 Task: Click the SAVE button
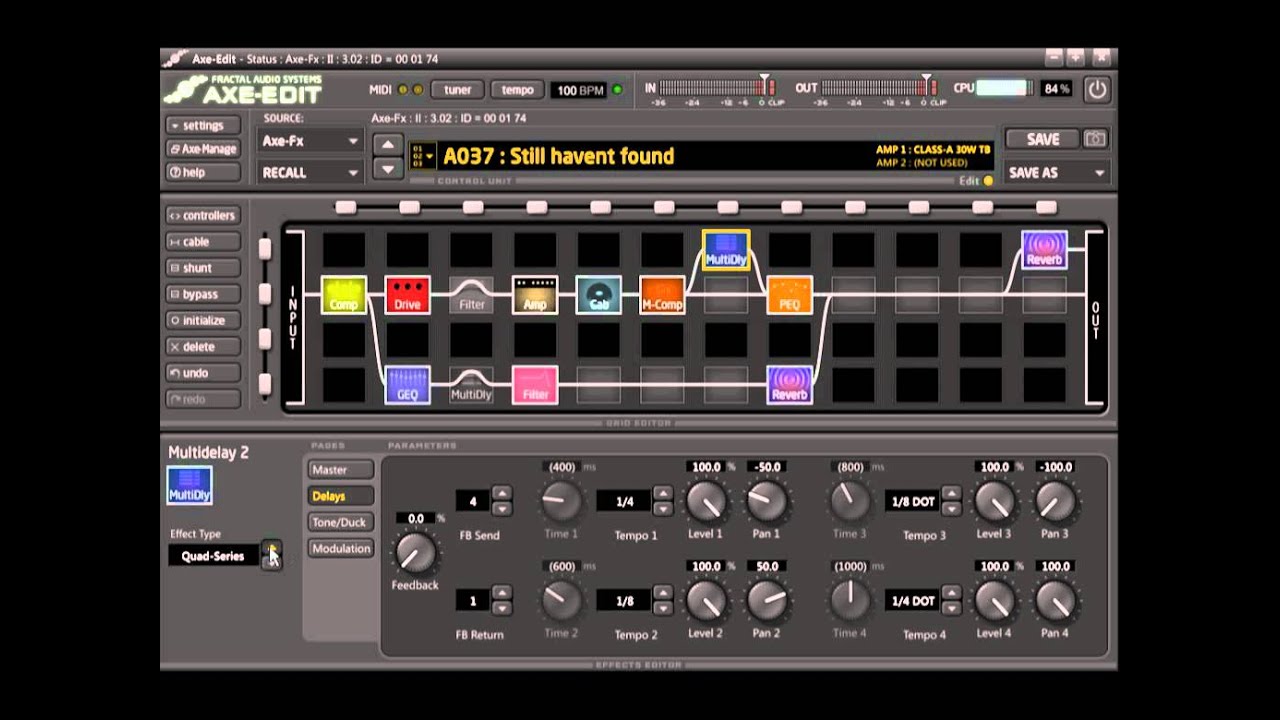point(1043,139)
